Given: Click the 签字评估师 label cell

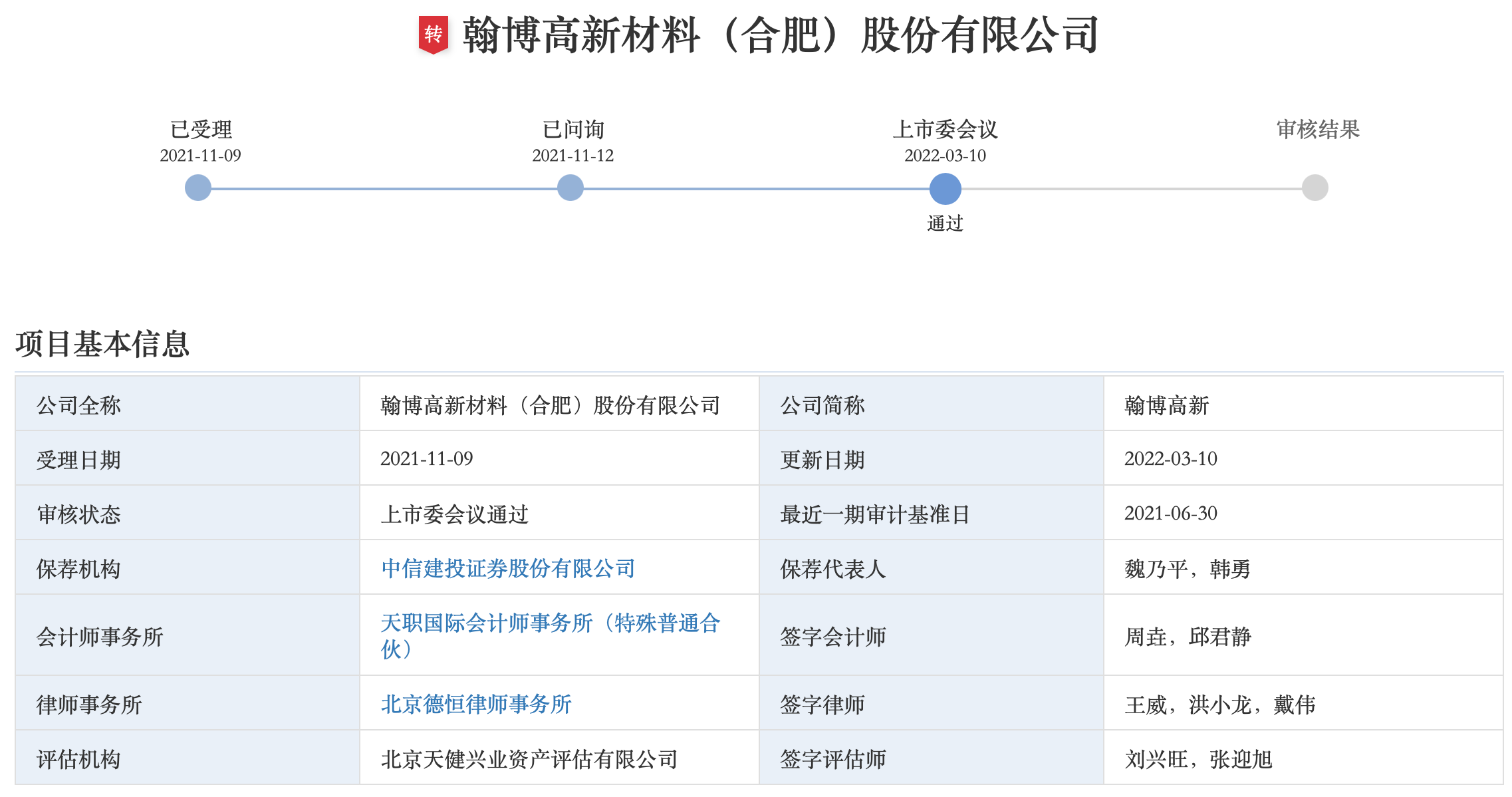Looking at the screenshot, I should tap(932, 758).
